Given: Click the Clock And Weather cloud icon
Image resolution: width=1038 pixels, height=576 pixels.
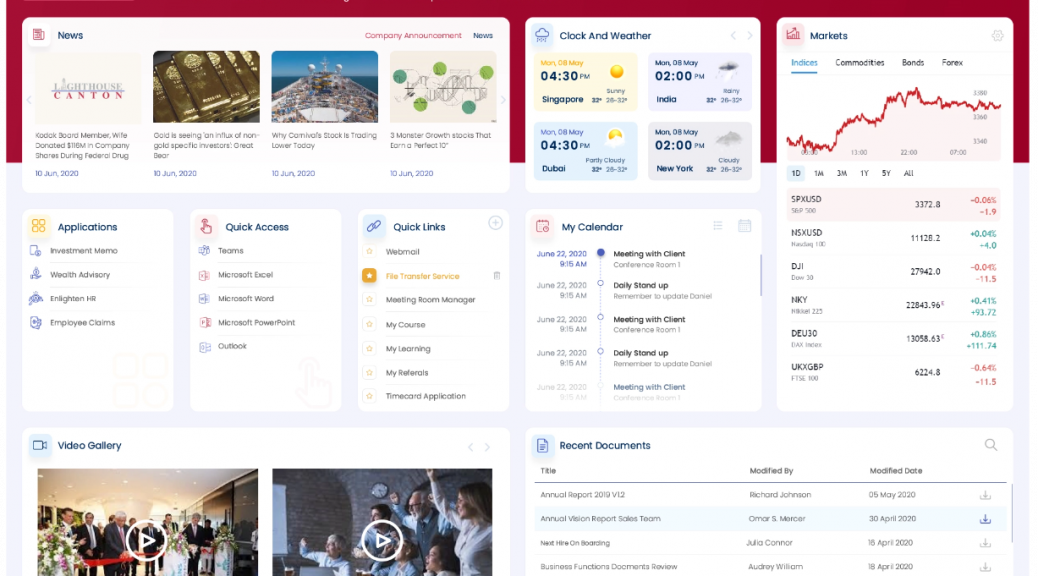Looking at the screenshot, I should point(542,35).
